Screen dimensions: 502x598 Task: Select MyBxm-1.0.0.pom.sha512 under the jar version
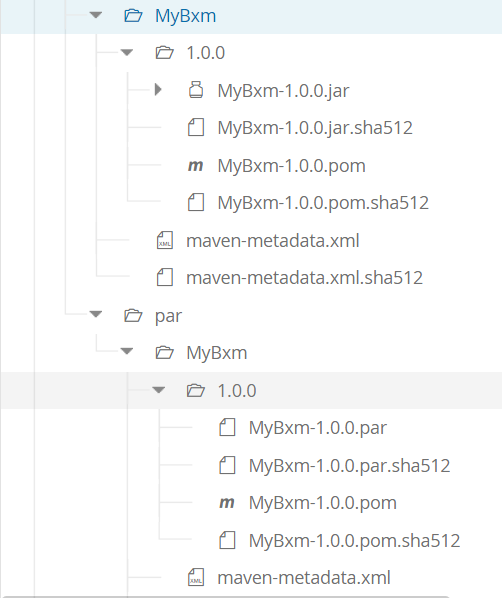point(323,203)
